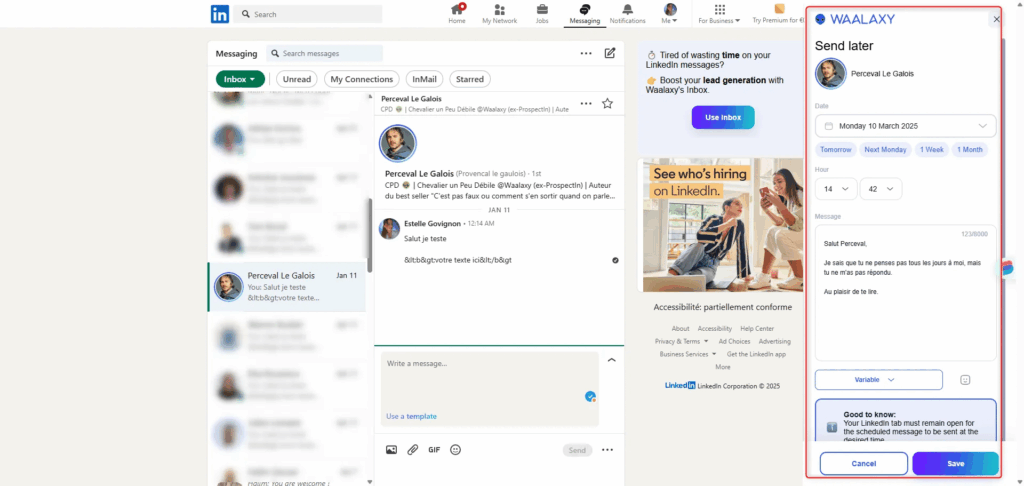Click the emoji icon beside Variable
1024x486 pixels.
coord(965,380)
